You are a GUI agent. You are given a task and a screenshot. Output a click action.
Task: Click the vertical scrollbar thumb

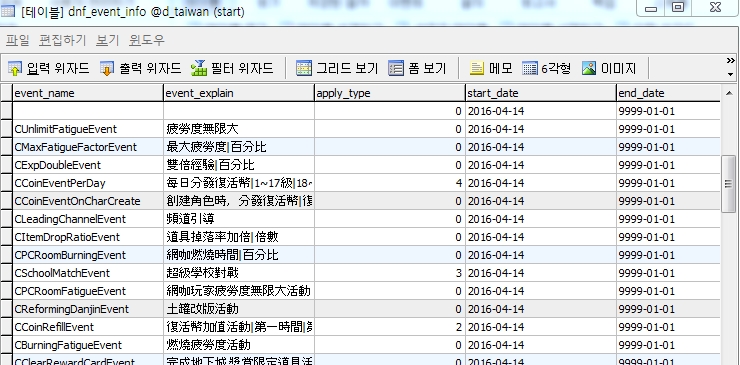[x=729, y=184]
